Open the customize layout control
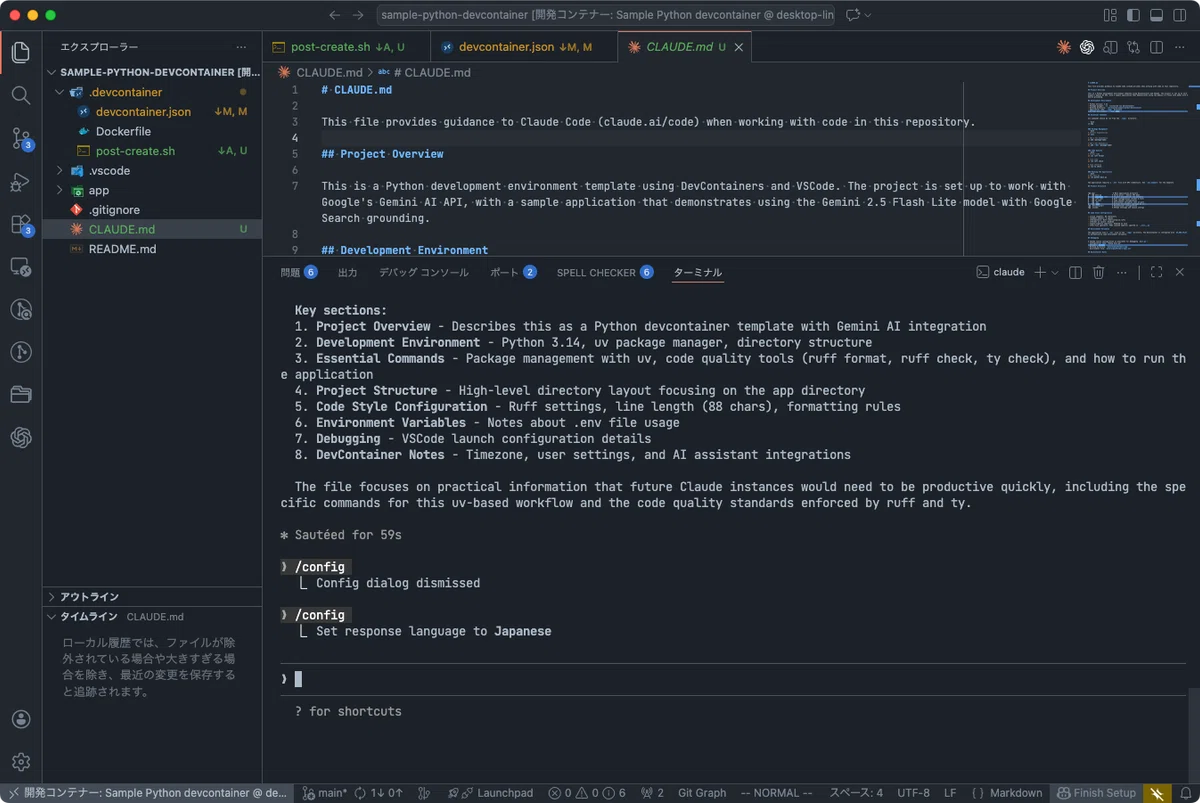Screen dimensions: 1200x803 click(x=1110, y=15)
